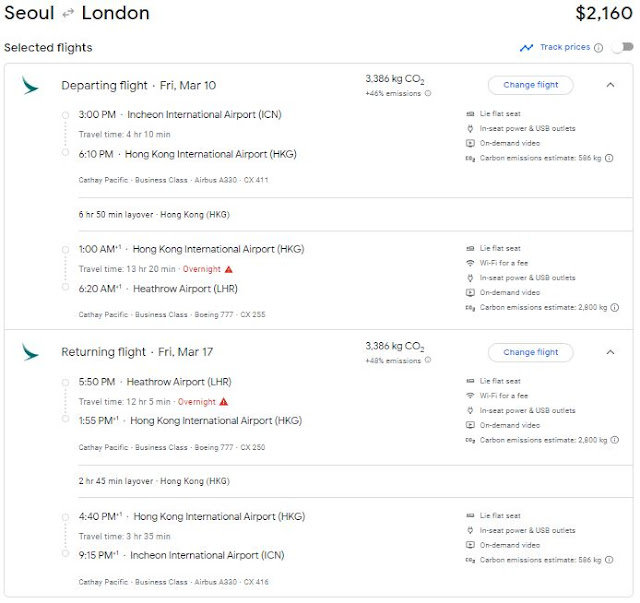Click carbon estimate info icon for CX 411
The image size is (640, 603).
point(609,157)
